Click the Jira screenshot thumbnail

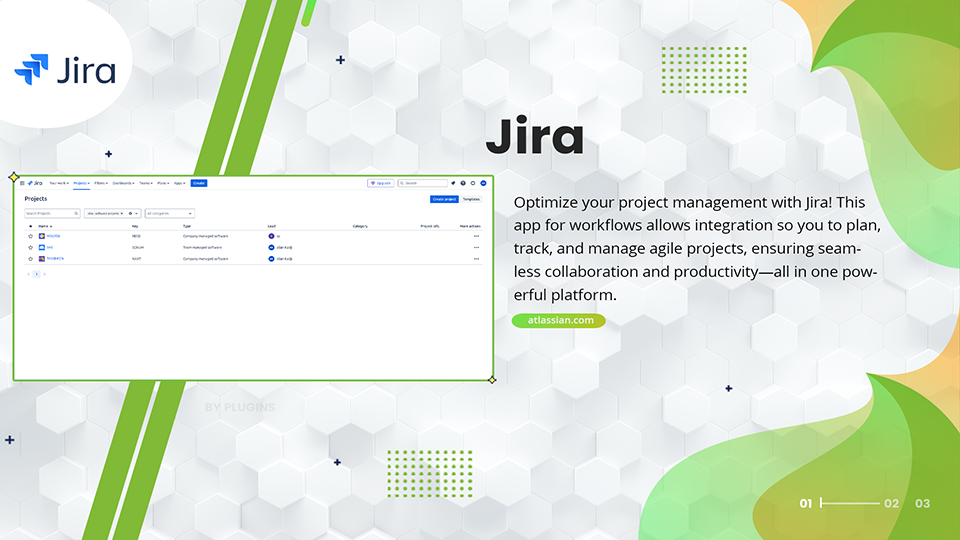coord(253,278)
